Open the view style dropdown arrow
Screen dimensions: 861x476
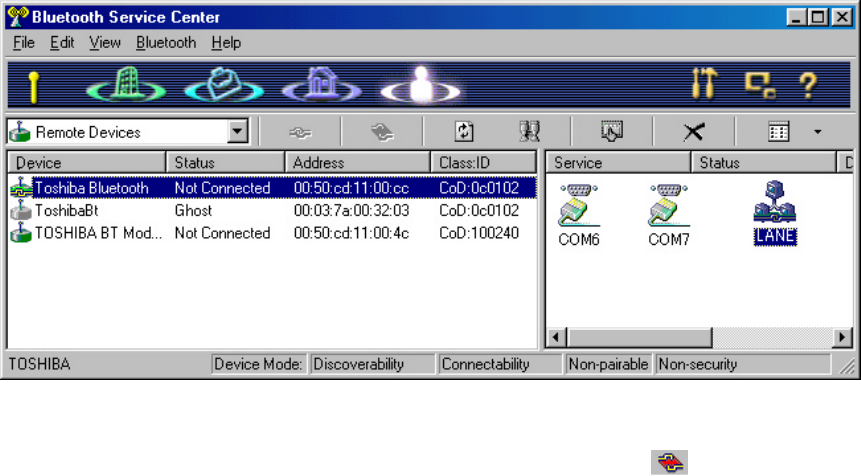point(818,132)
